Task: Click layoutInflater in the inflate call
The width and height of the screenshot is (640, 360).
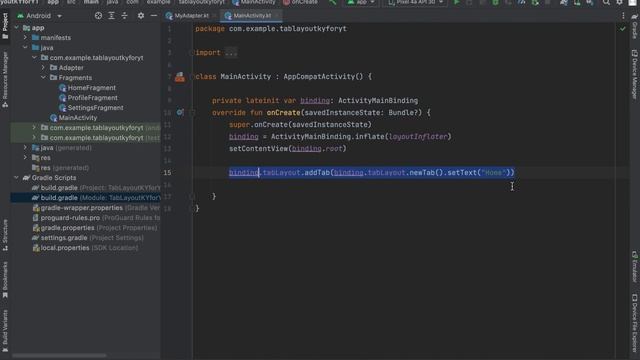Action: pyautogui.click(x=418, y=136)
